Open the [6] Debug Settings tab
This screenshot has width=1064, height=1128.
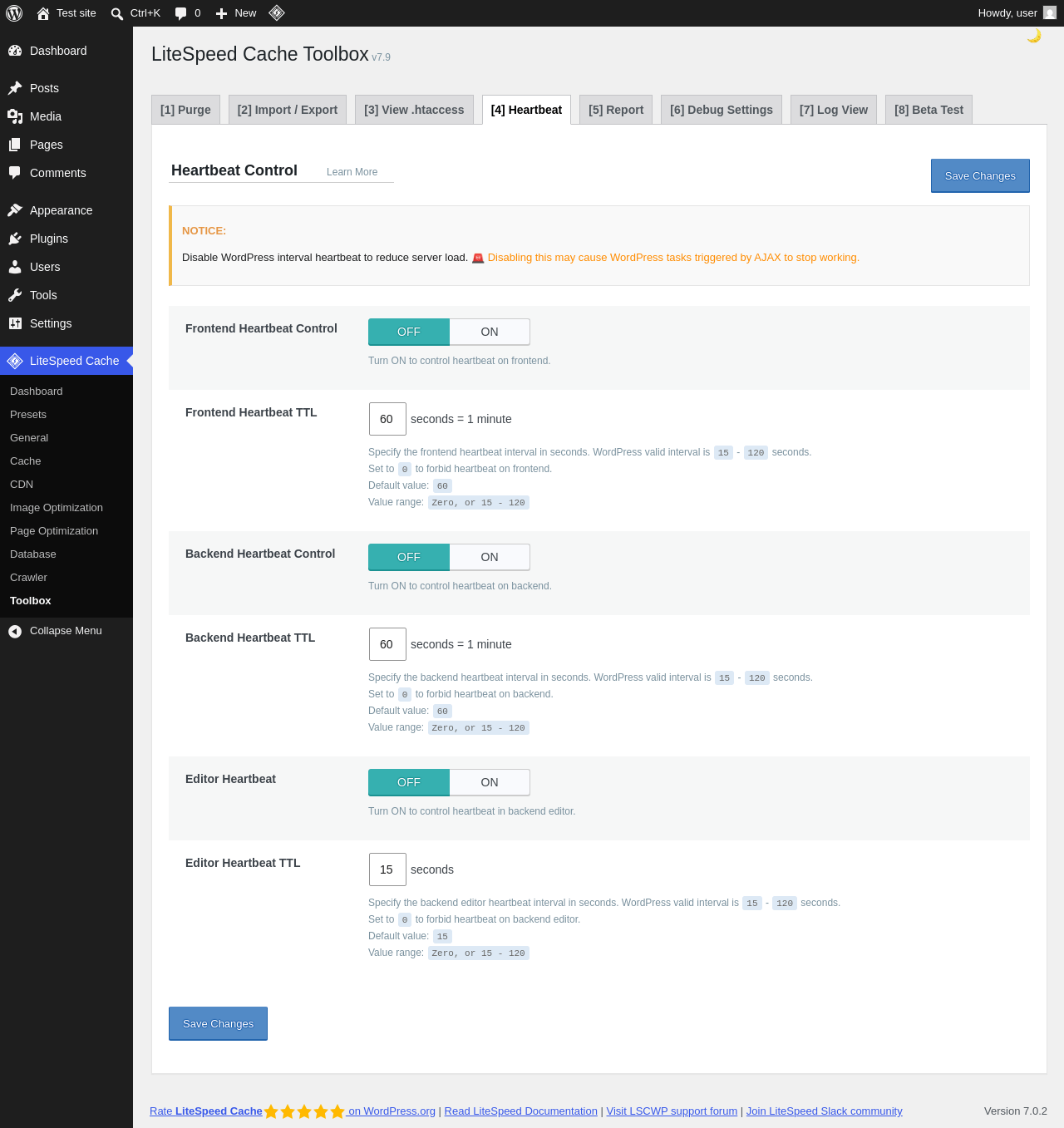[722, 110]
